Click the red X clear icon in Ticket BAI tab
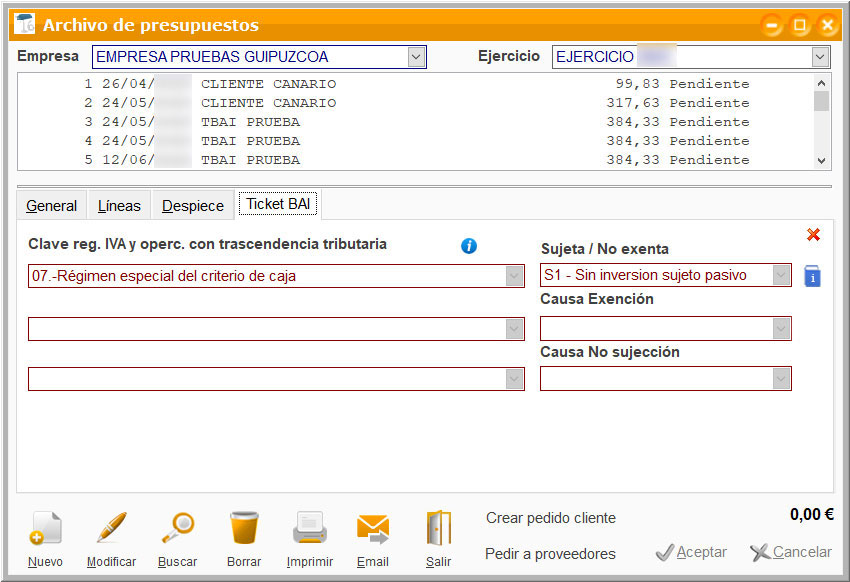850x582 pixels. (x=813, y=235)
